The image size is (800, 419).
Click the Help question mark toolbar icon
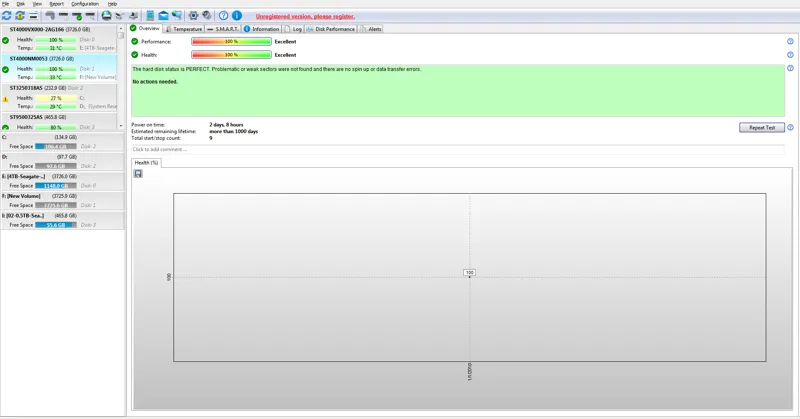pyautogui.click(x=223, y=16)
